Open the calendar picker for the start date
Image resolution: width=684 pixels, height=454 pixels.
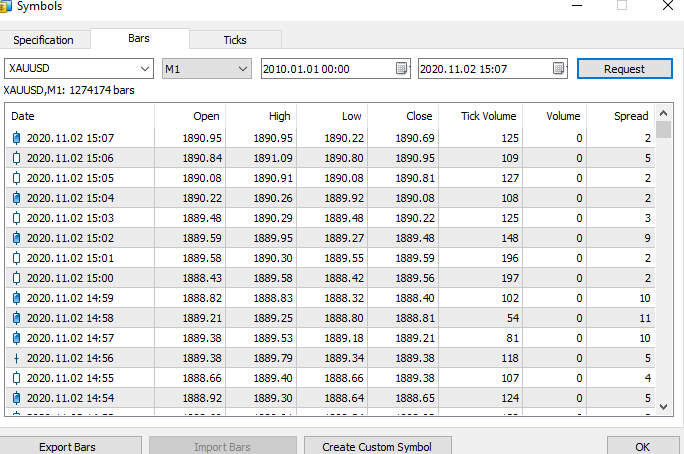401,68
